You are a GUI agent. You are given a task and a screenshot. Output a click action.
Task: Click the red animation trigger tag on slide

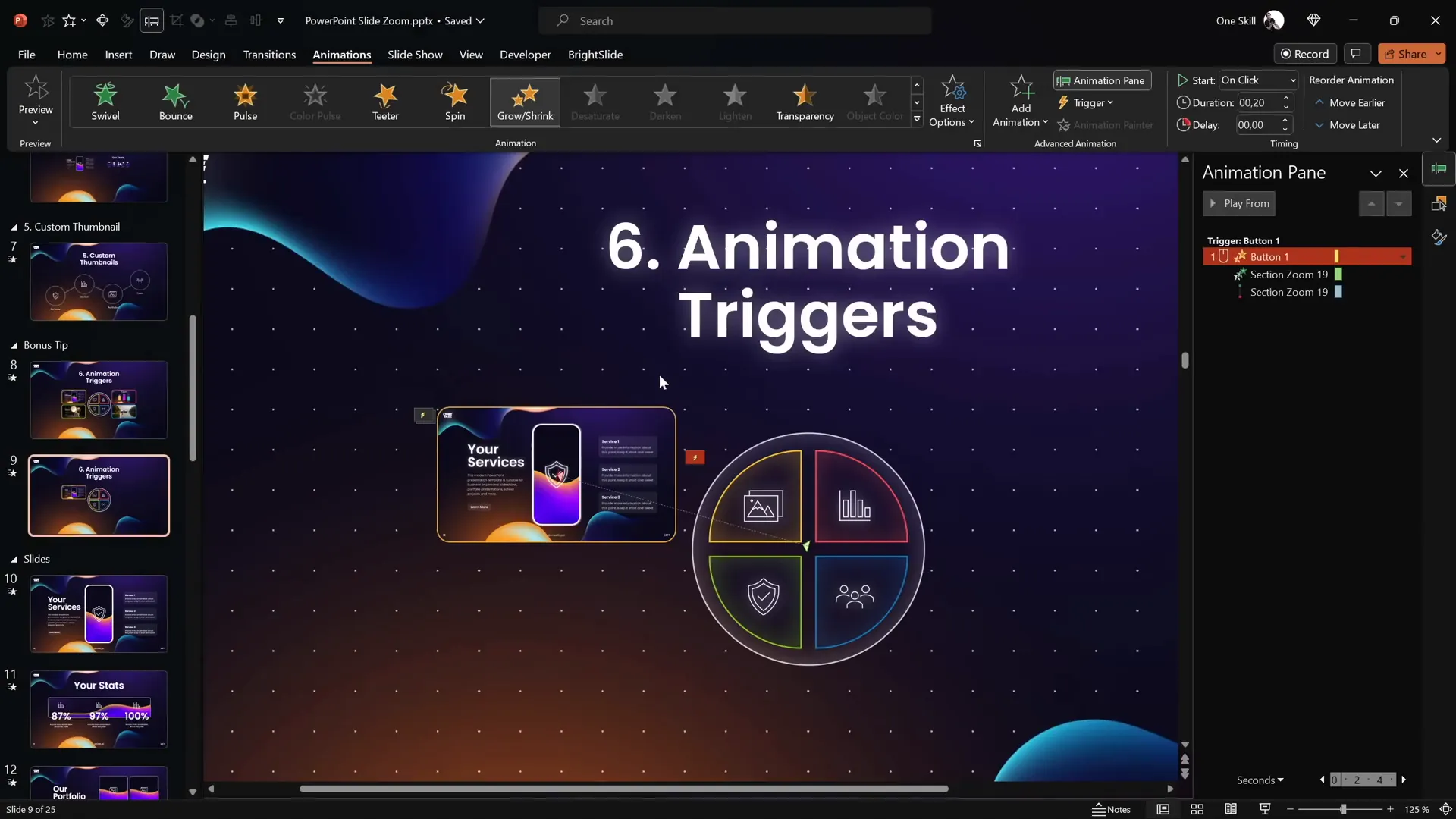point(695,457)
